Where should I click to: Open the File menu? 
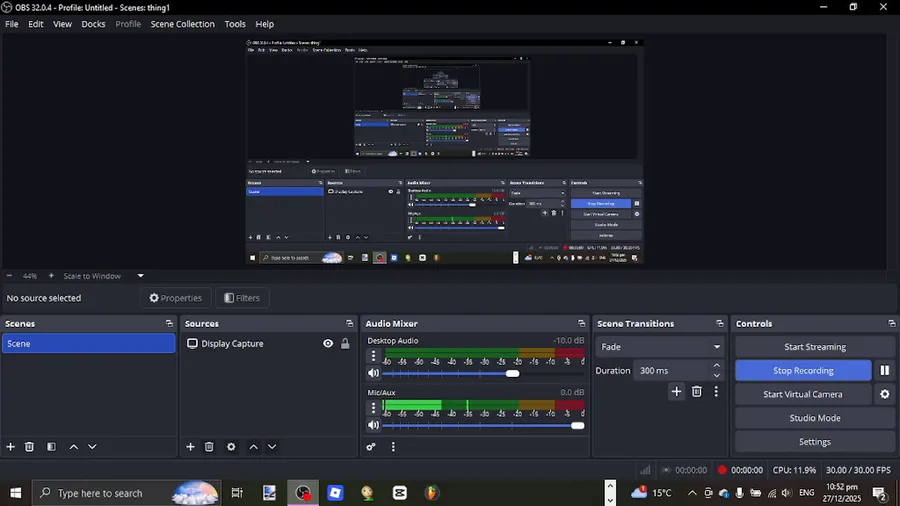tap(11, 24)
